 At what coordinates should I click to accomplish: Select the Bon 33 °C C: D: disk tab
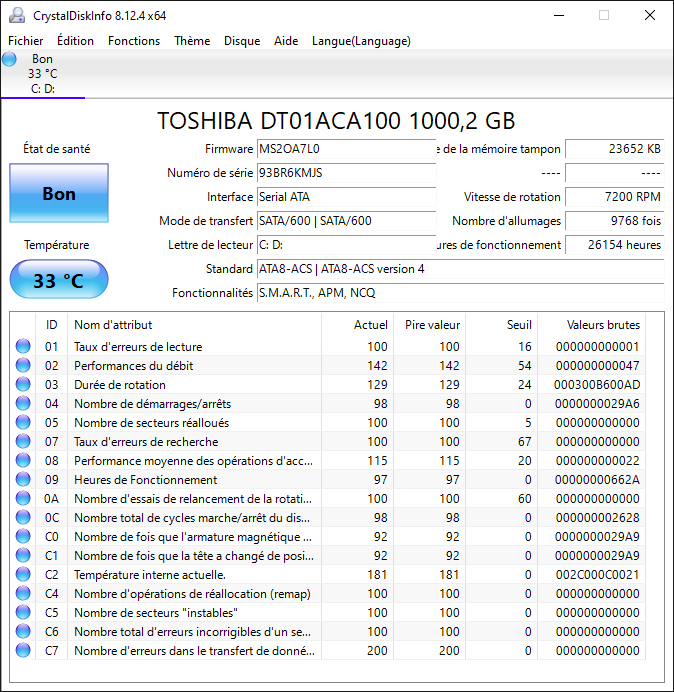[x=43, y=74]
